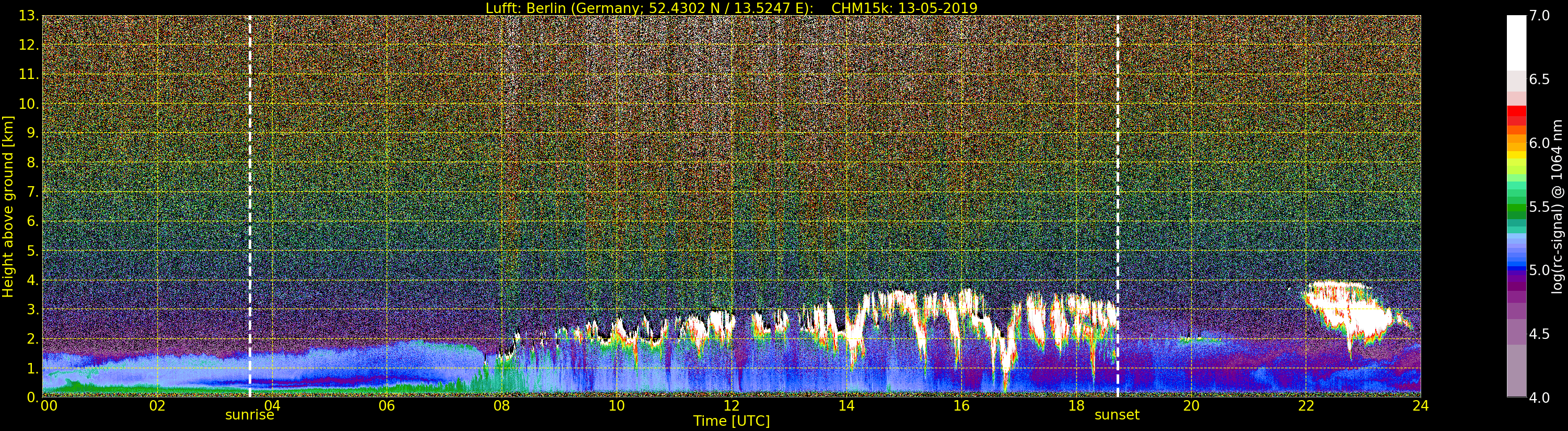Click the 20 tick on the time axis

coord(1191,406)
